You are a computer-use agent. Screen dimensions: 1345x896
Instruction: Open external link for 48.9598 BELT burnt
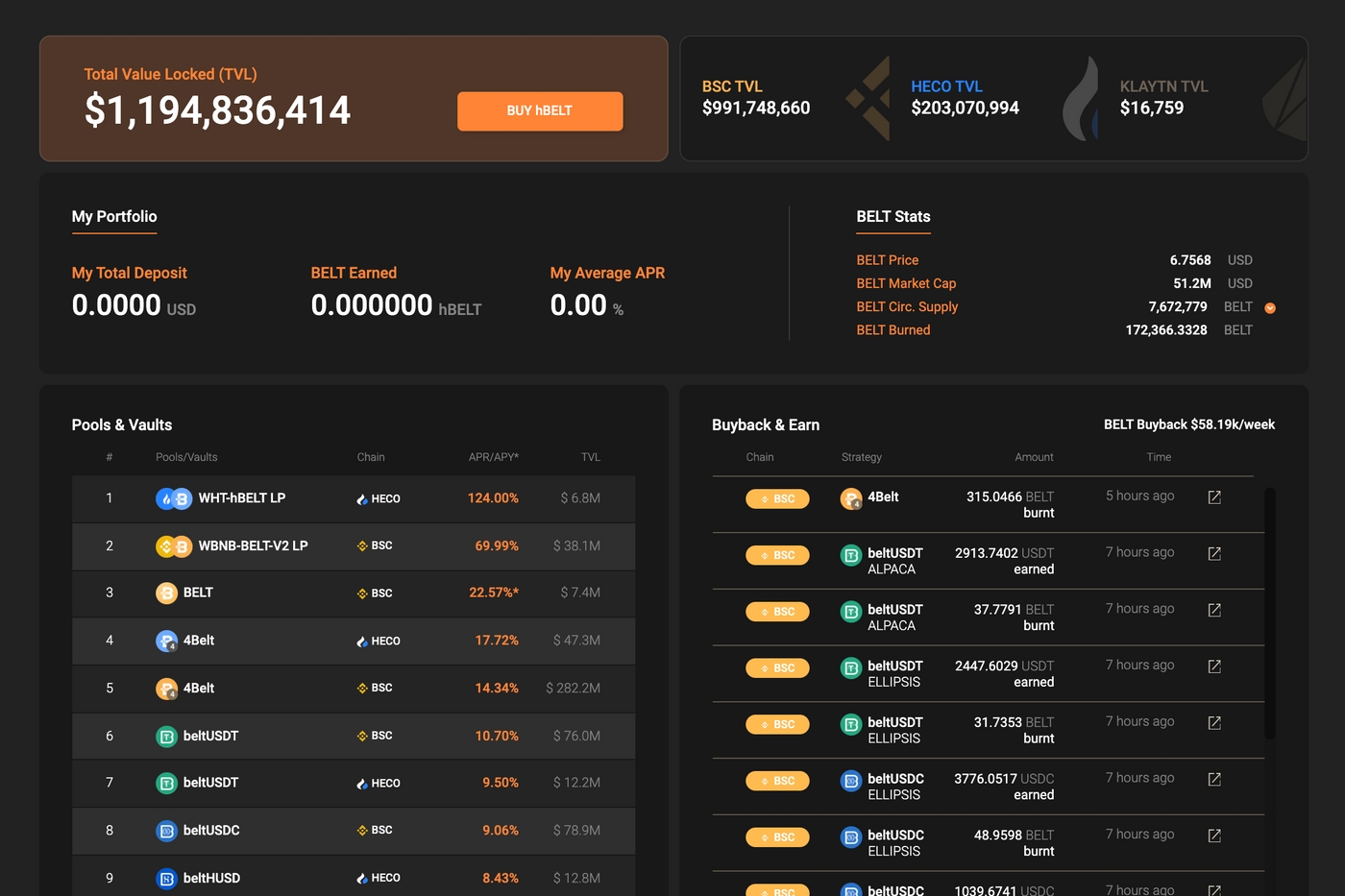(1214, 836)
